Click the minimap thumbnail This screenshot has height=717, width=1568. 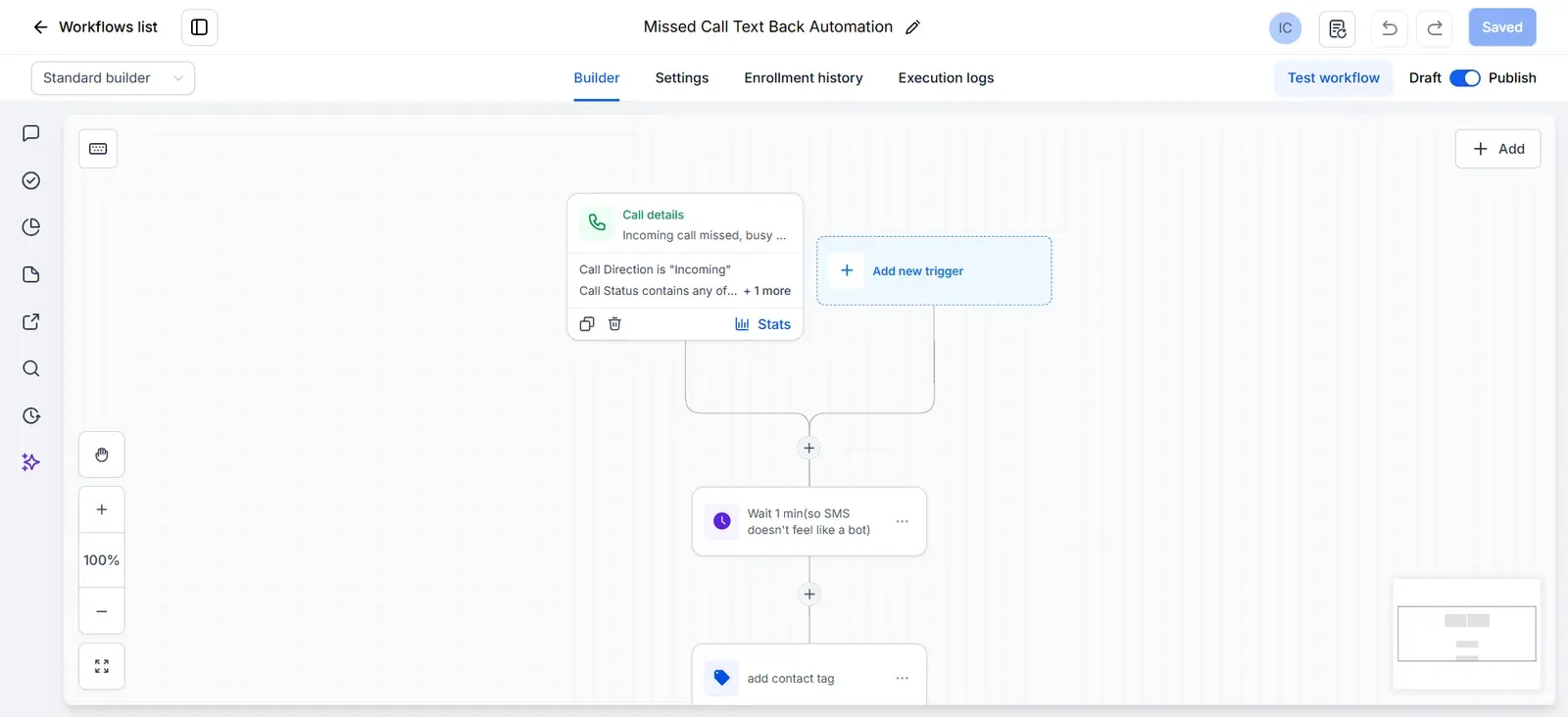1467,634
